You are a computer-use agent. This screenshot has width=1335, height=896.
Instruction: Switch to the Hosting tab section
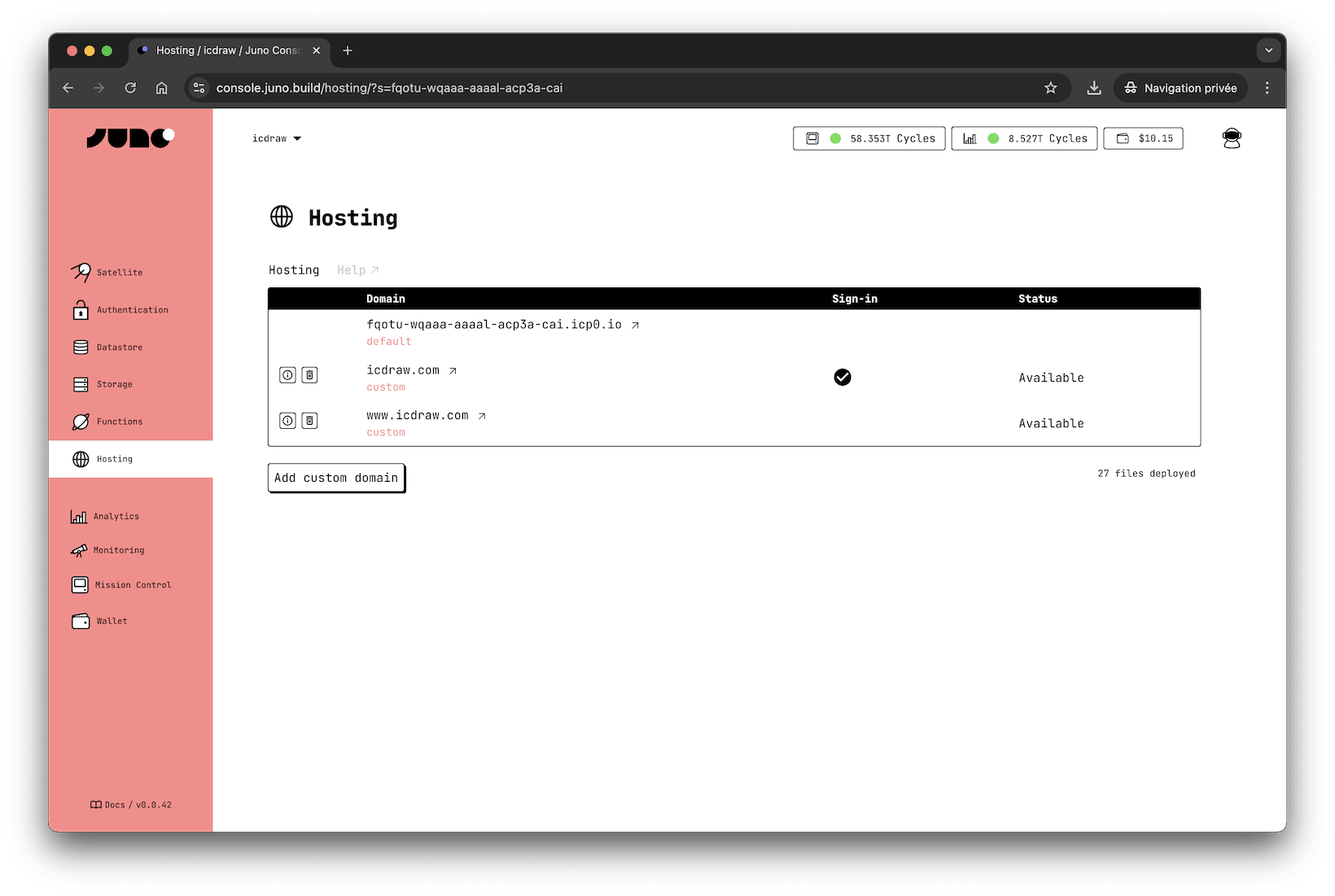[294, 269]
